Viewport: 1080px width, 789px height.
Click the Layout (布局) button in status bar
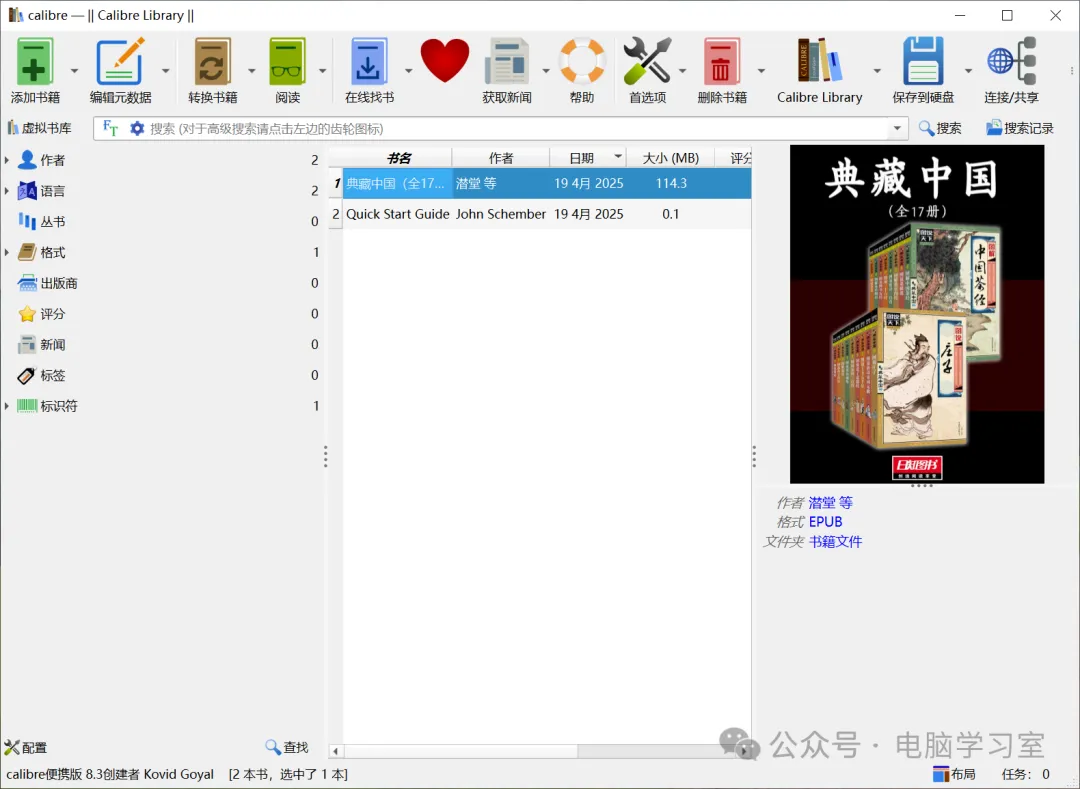[x=954, y=774]
